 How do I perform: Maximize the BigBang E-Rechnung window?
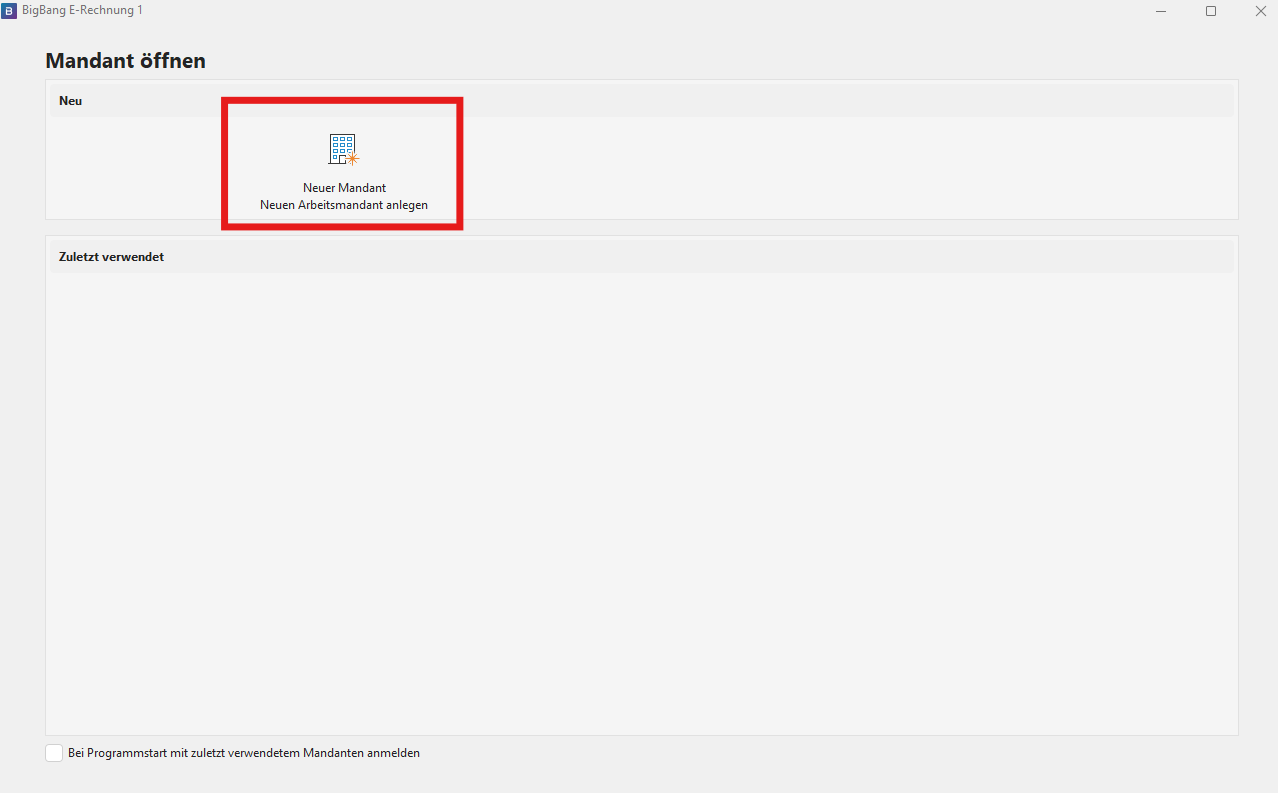[1210, 11]
